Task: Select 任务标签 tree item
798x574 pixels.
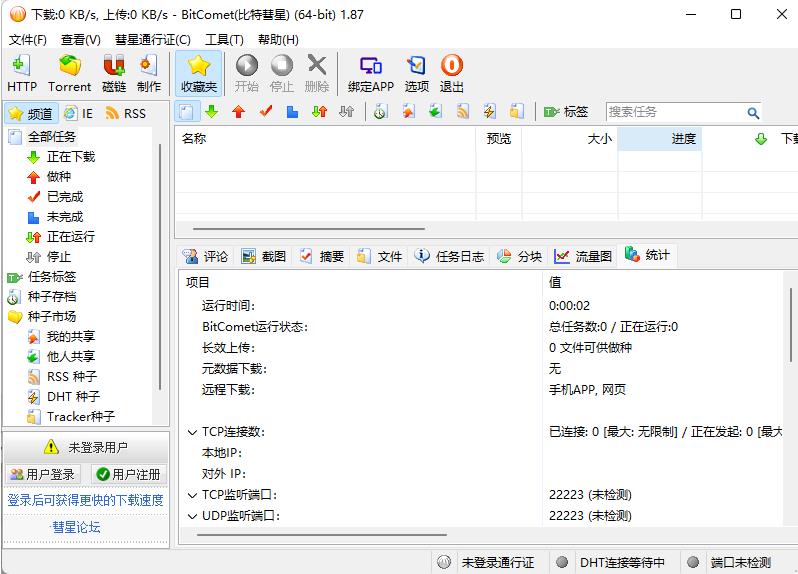Action: click(x=51, y=276)
